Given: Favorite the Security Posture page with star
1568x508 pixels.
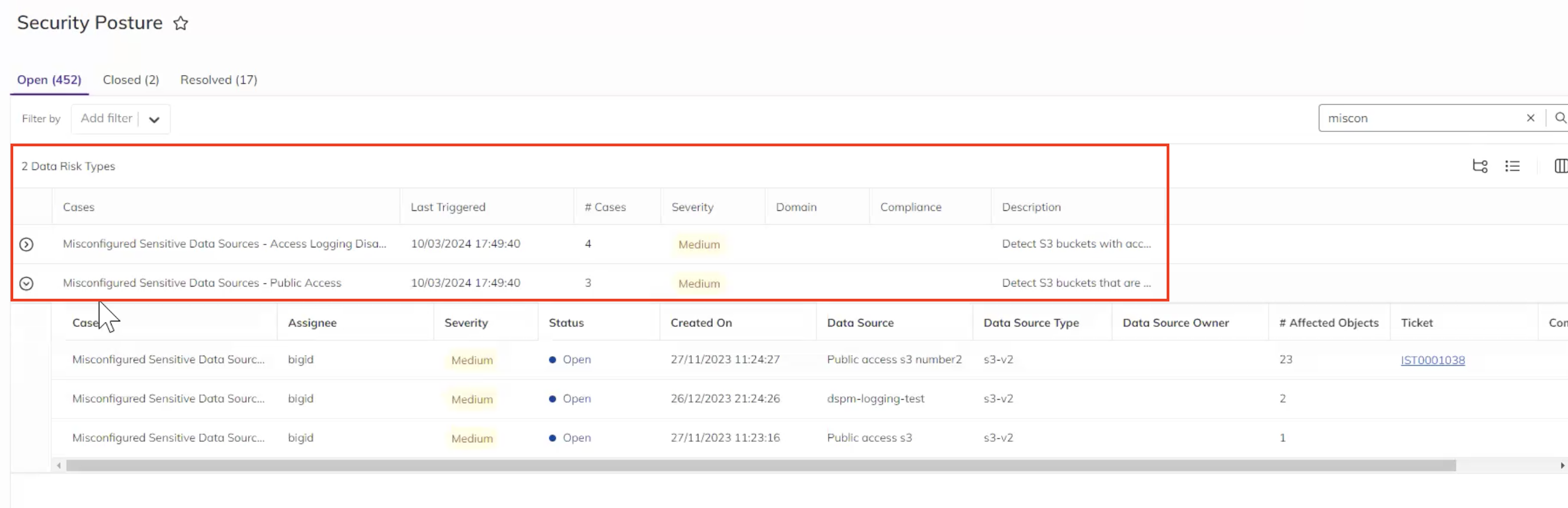Looking at the screenshot, I should coord(181,23).
